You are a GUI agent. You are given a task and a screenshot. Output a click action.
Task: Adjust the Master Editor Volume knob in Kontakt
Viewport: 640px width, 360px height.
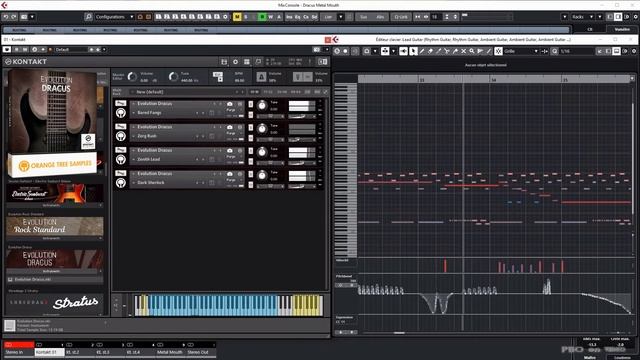coord(132,77)
